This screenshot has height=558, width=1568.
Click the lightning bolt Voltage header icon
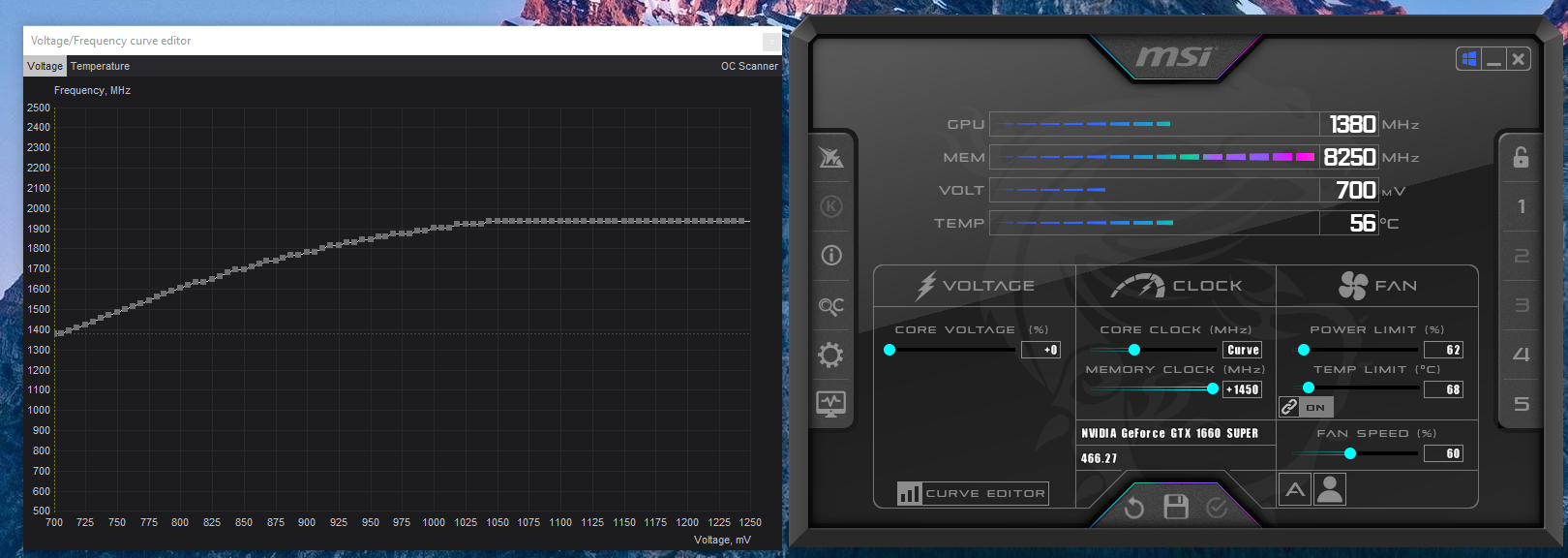[926, 286]
